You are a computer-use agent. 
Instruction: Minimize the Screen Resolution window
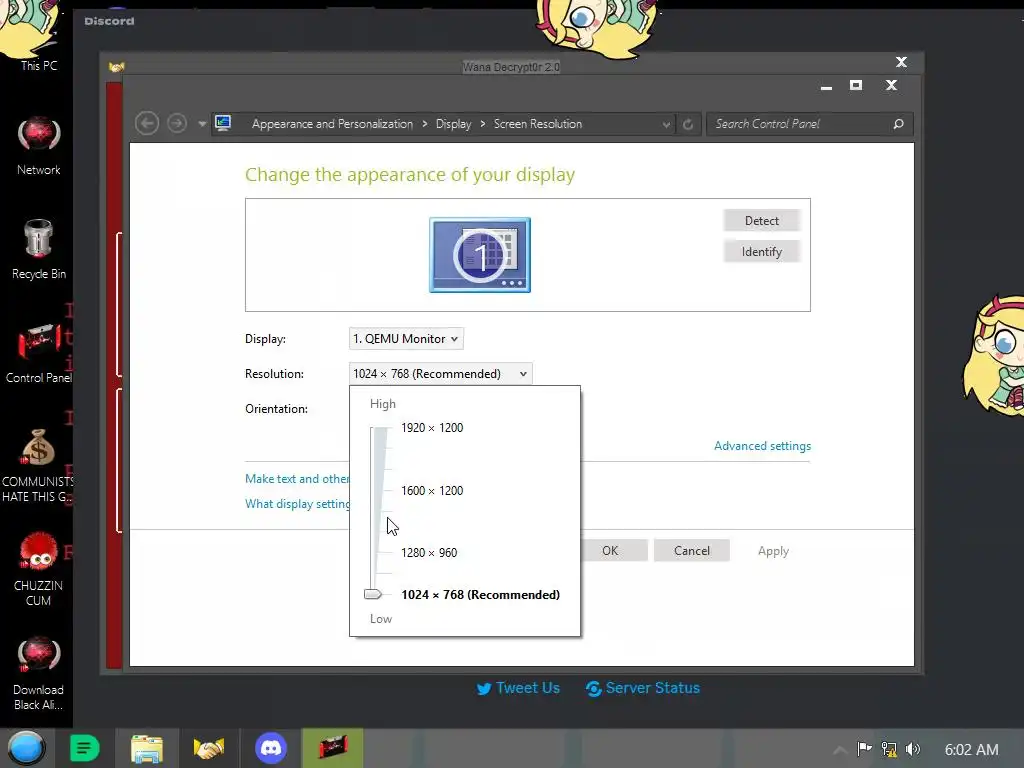(x=826, y=87)
